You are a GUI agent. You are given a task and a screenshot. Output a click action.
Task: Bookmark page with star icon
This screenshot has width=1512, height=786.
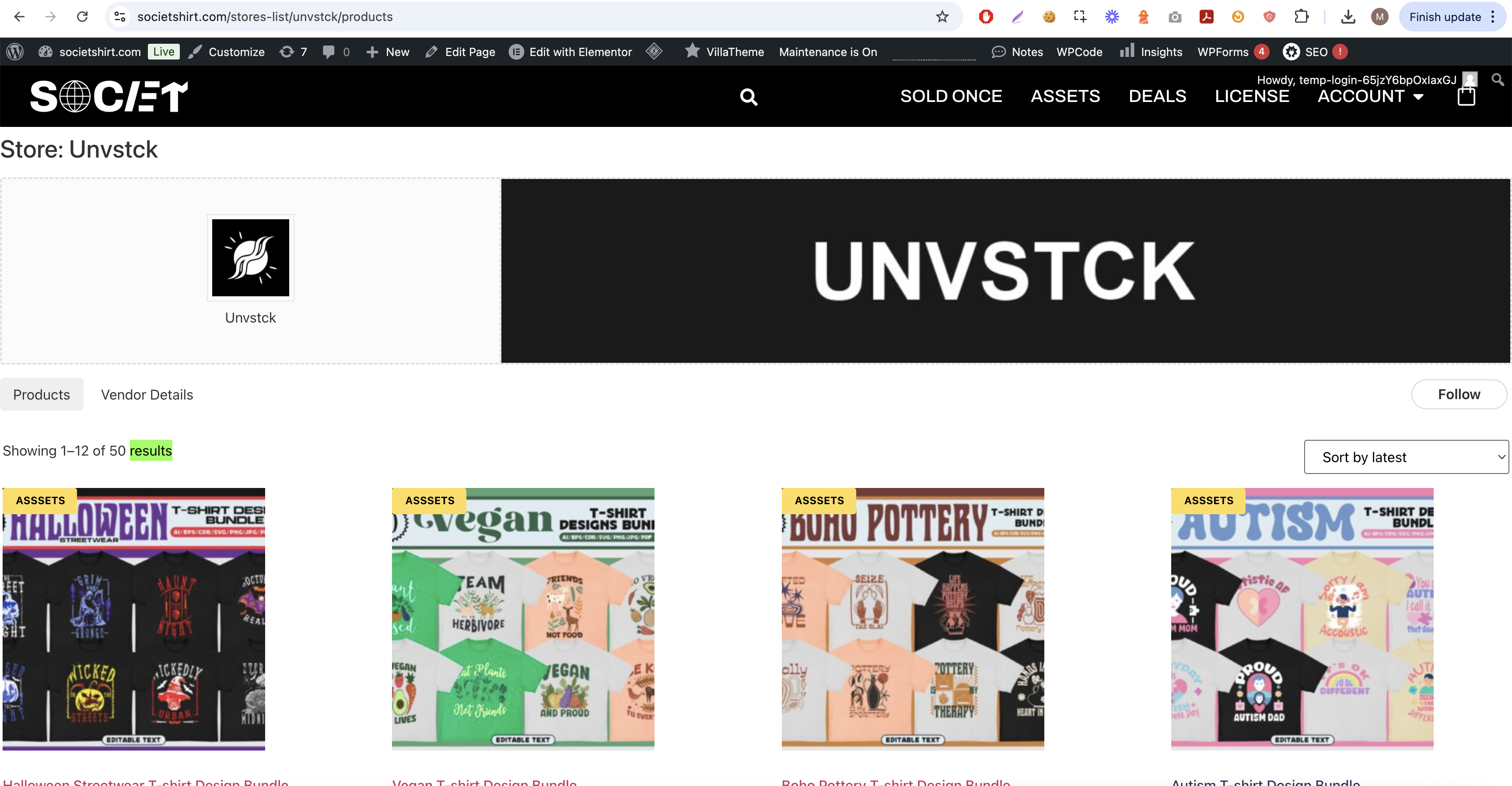(942, 17)
